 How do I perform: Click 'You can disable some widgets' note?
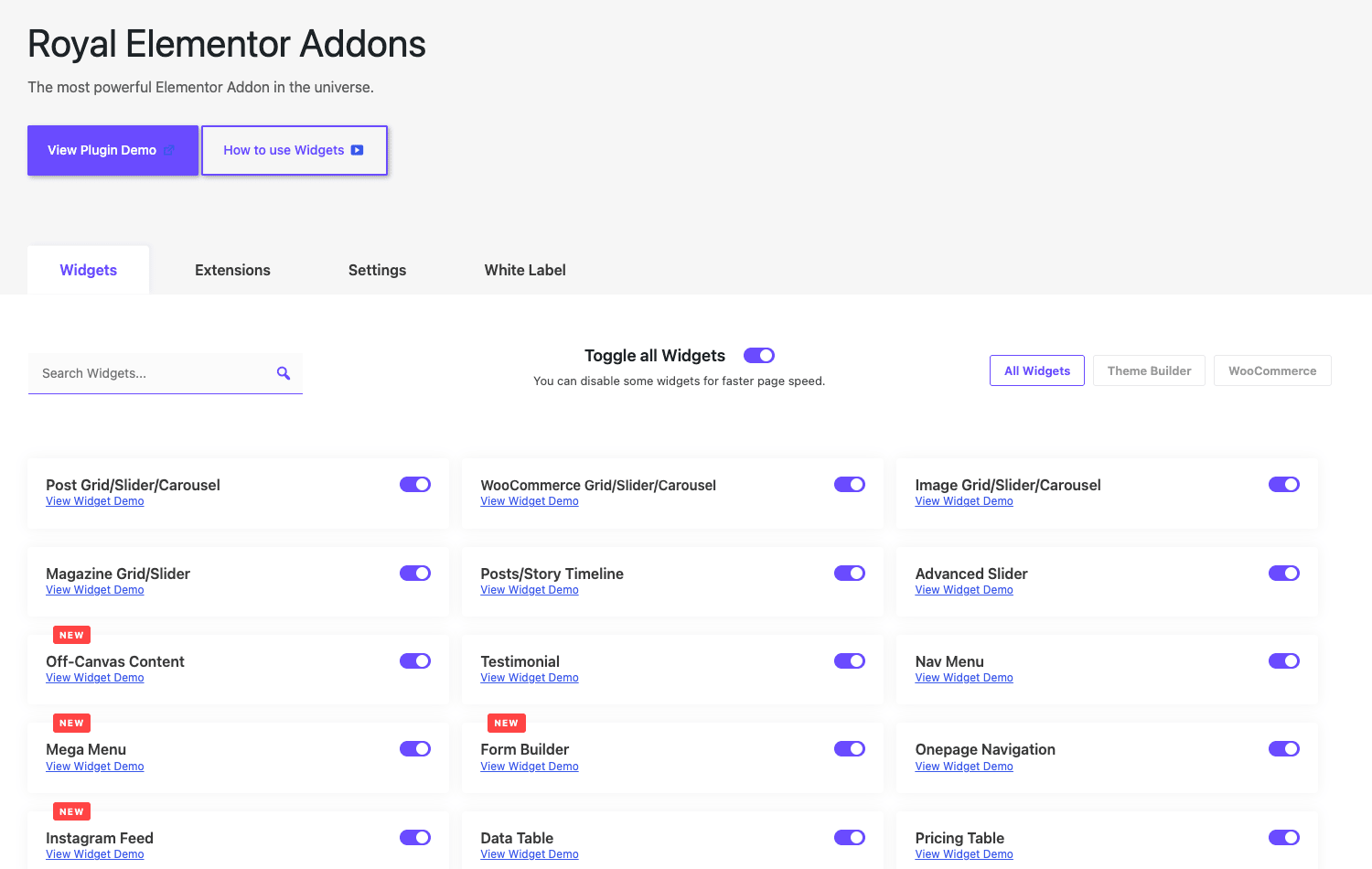(679, 381)
